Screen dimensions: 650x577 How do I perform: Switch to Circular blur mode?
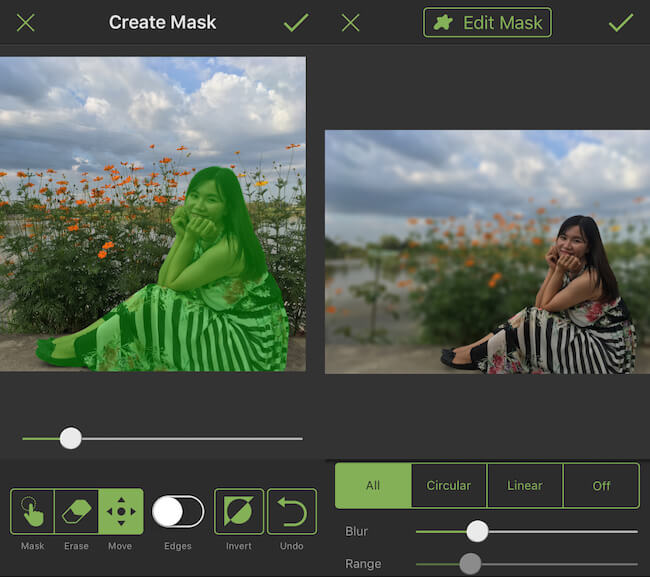(449, 486)
